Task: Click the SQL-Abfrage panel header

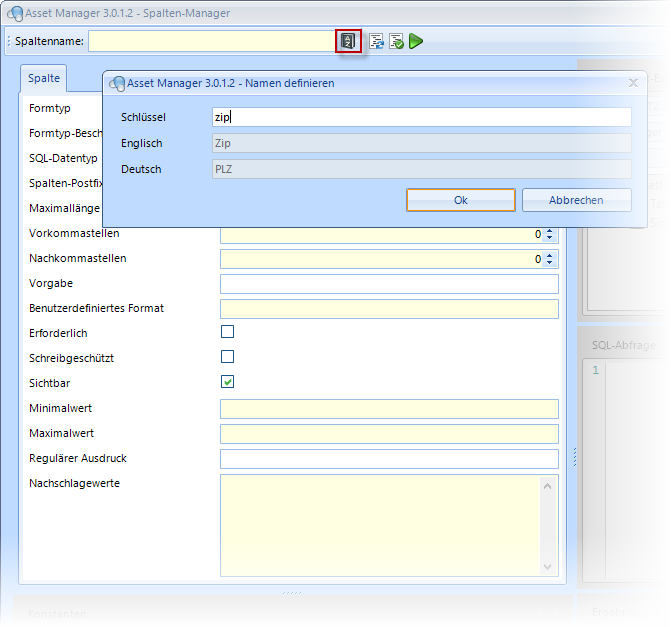Action: (x=623, y=345)
